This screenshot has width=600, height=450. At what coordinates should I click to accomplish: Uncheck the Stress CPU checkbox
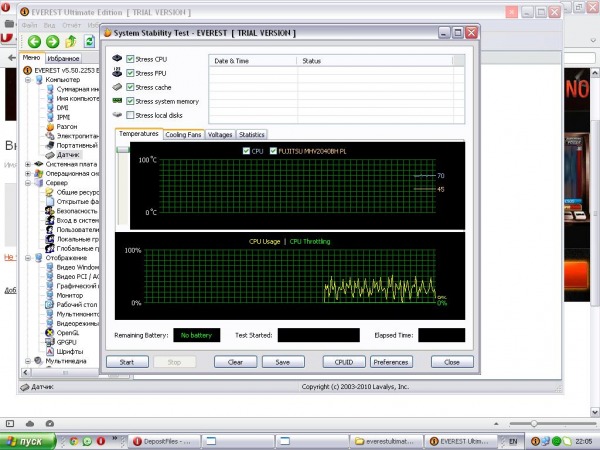point(130,59)
